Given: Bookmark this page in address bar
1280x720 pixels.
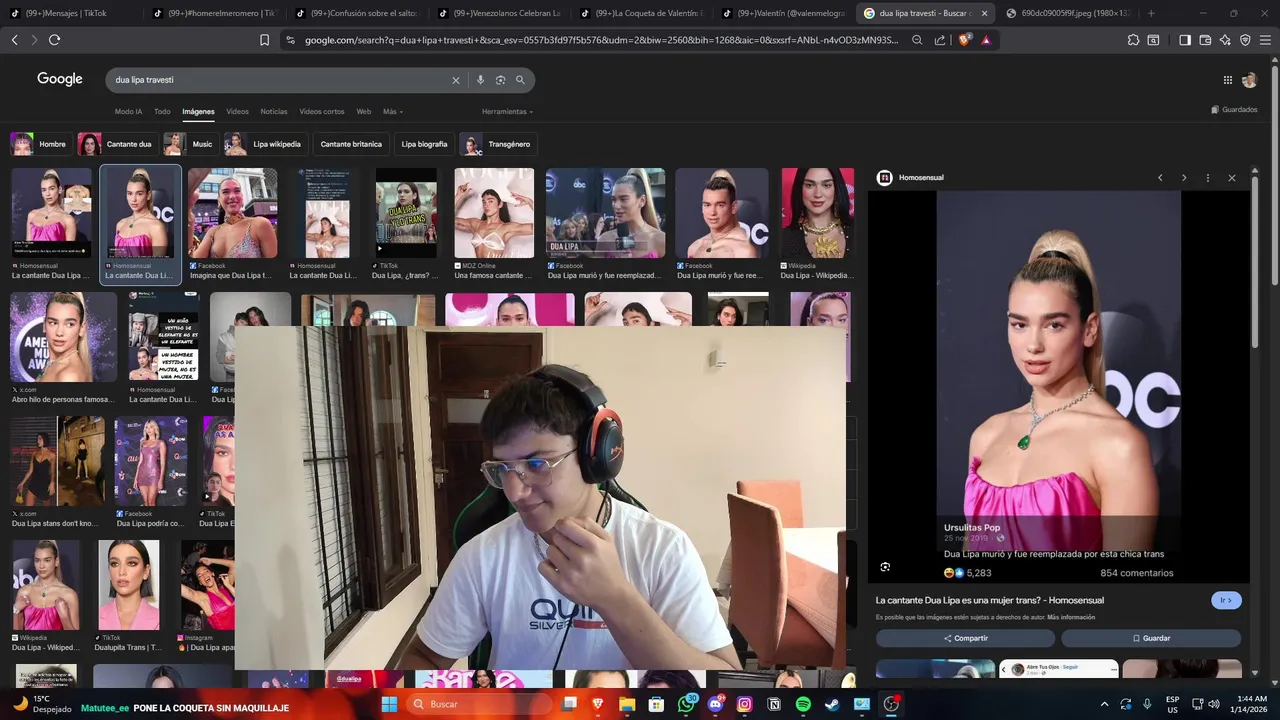Looking at the screenshot, I should tap(264, 40).
